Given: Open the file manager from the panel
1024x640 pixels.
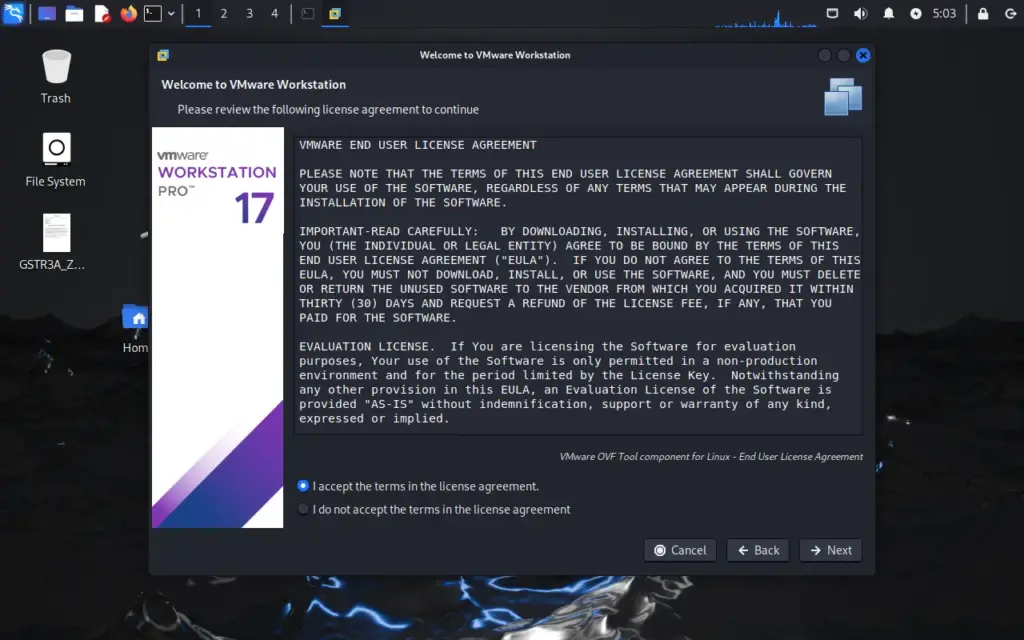Looking at the screenshot, I should coord(74,14).
